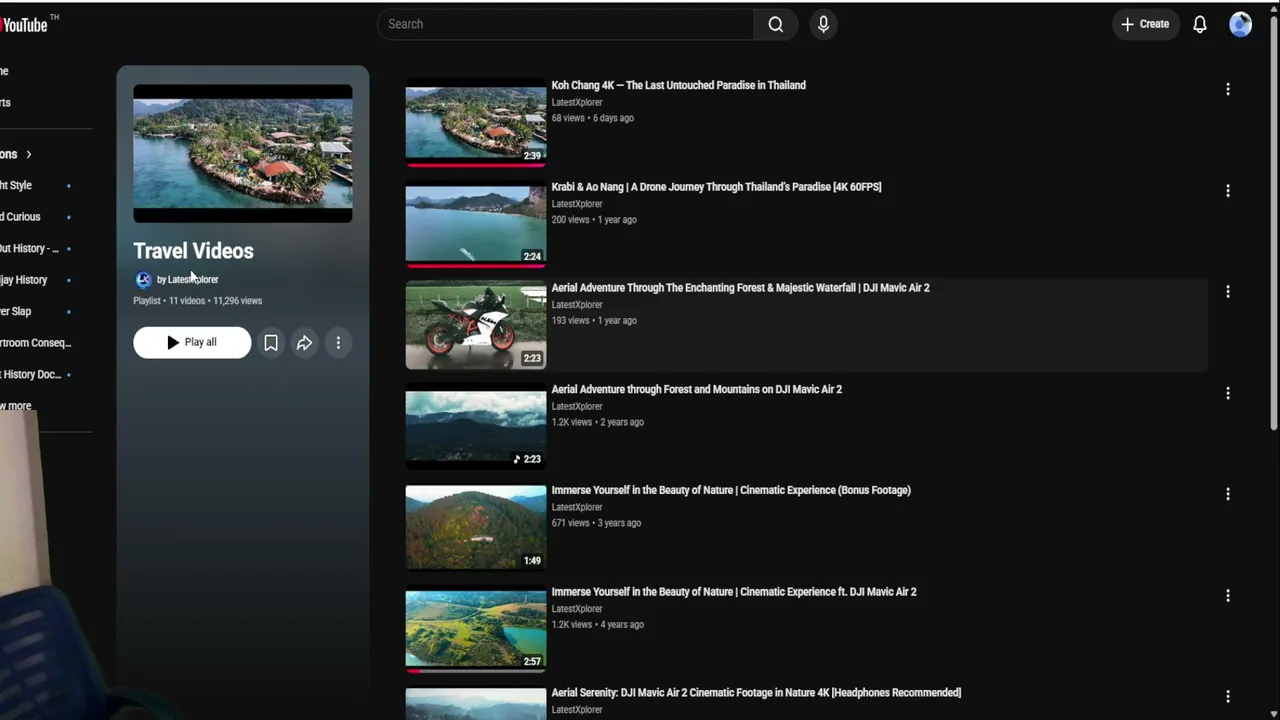
Task: Open 'Aerial Adventure Through The Enchanting Forest' title
Action: (740, 288)
